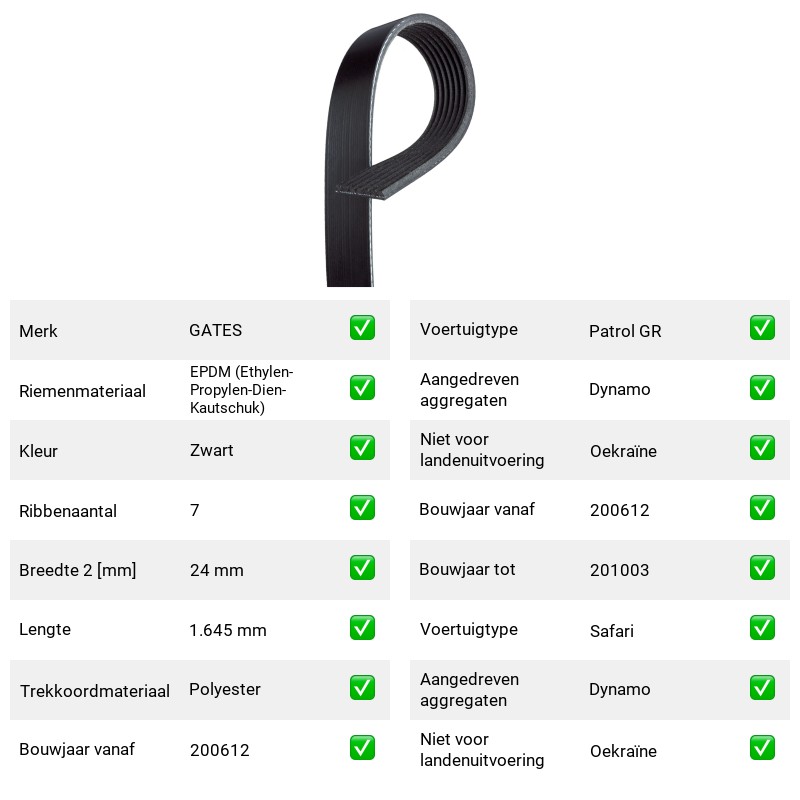
Task: Click the Safari vehicle type value
Action: [612, 631]
